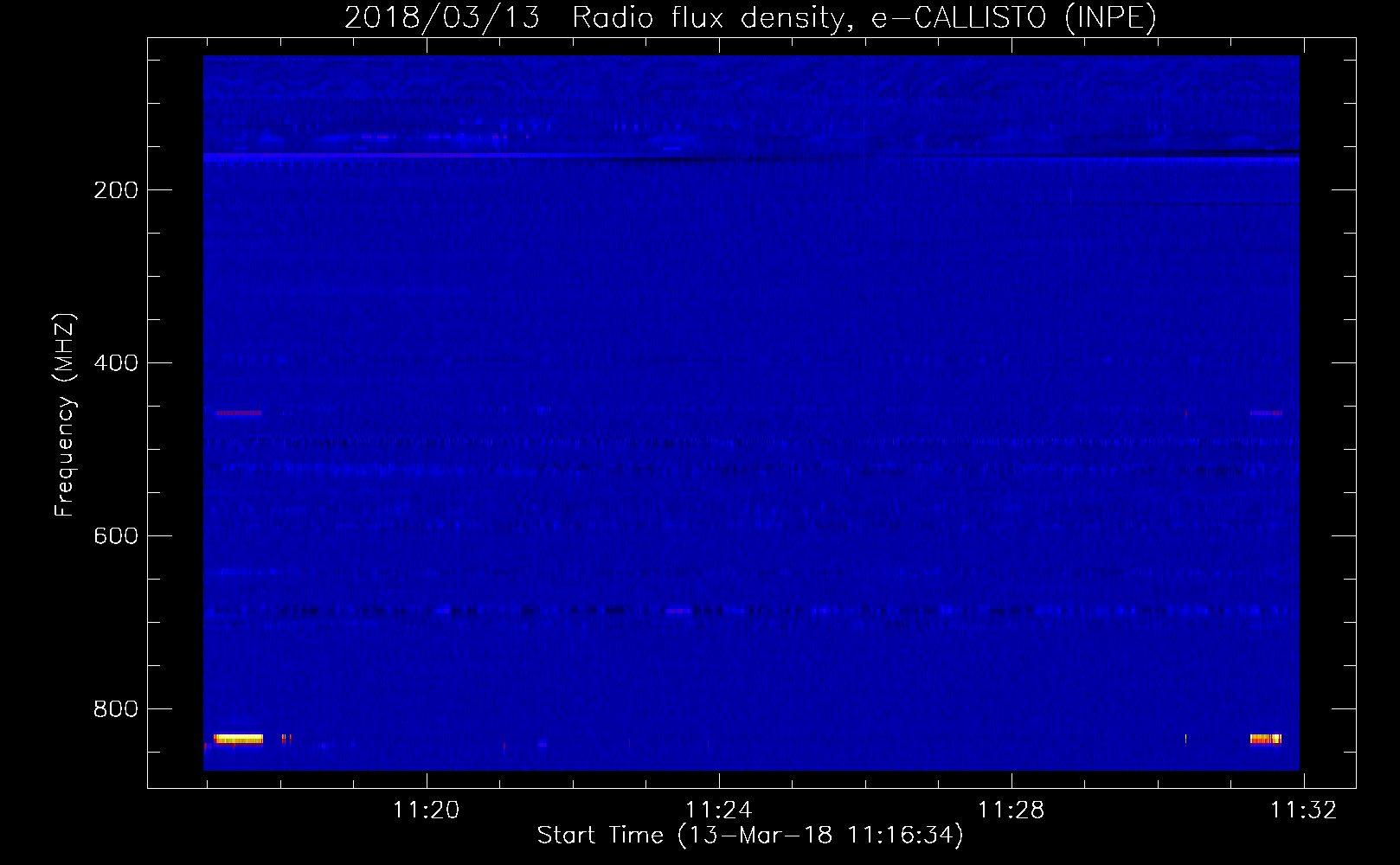Viewport: 1400px width, 865px height.
Task: Click the '11:20' time tick label
Action: pyautogui.click(x=426, y=811)
